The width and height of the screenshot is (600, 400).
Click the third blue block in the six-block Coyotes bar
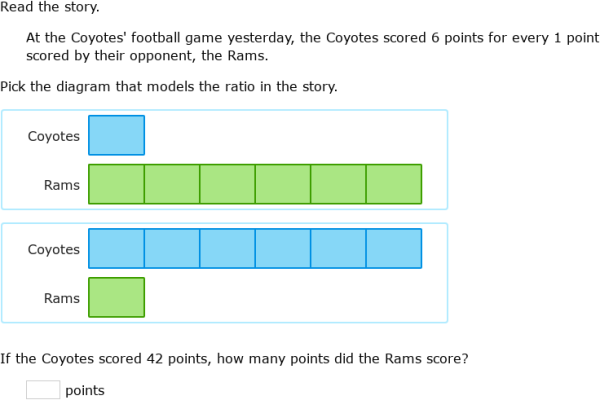click(227, 248)
